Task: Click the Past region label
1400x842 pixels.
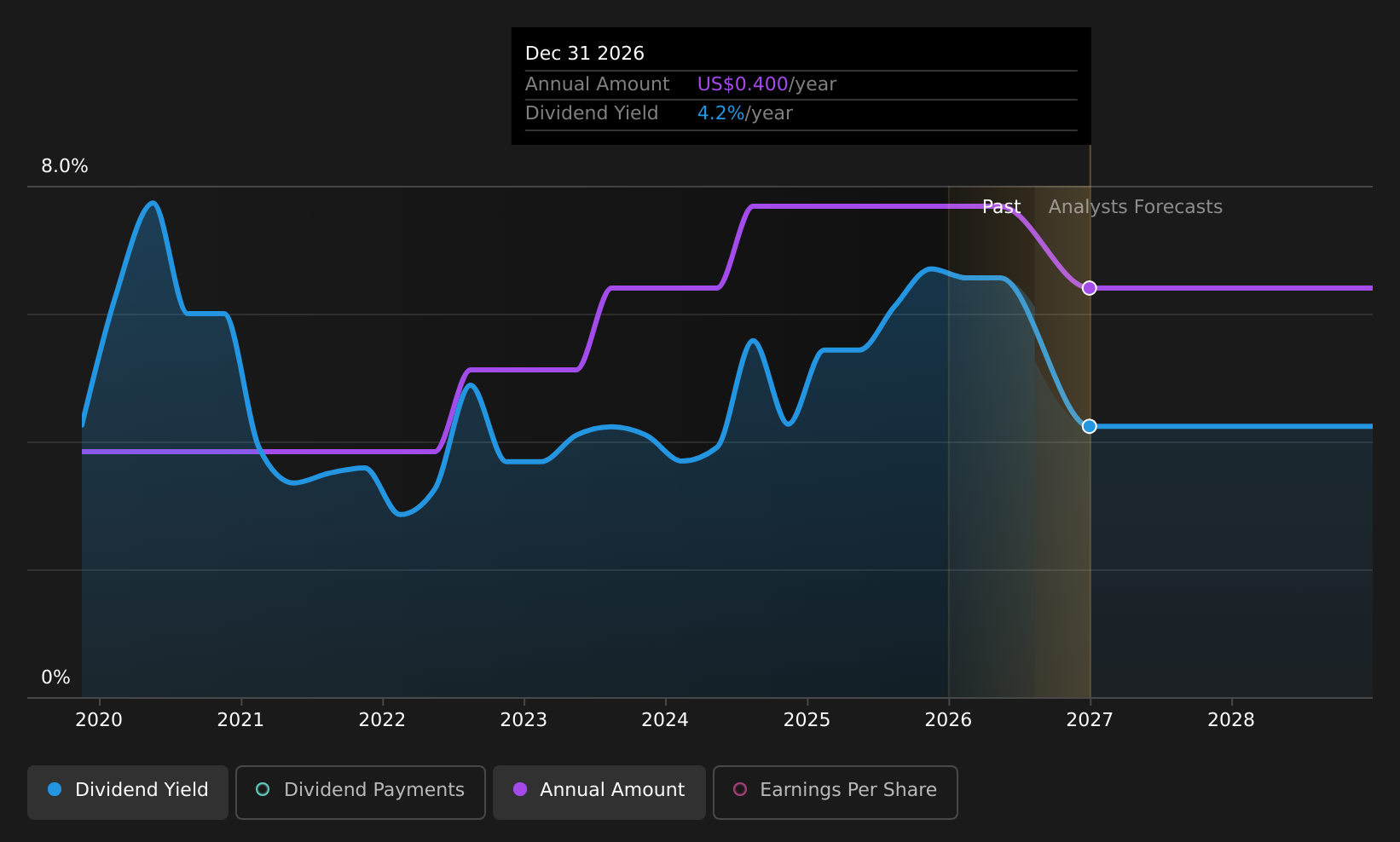Action: (x=1001, y=207)
